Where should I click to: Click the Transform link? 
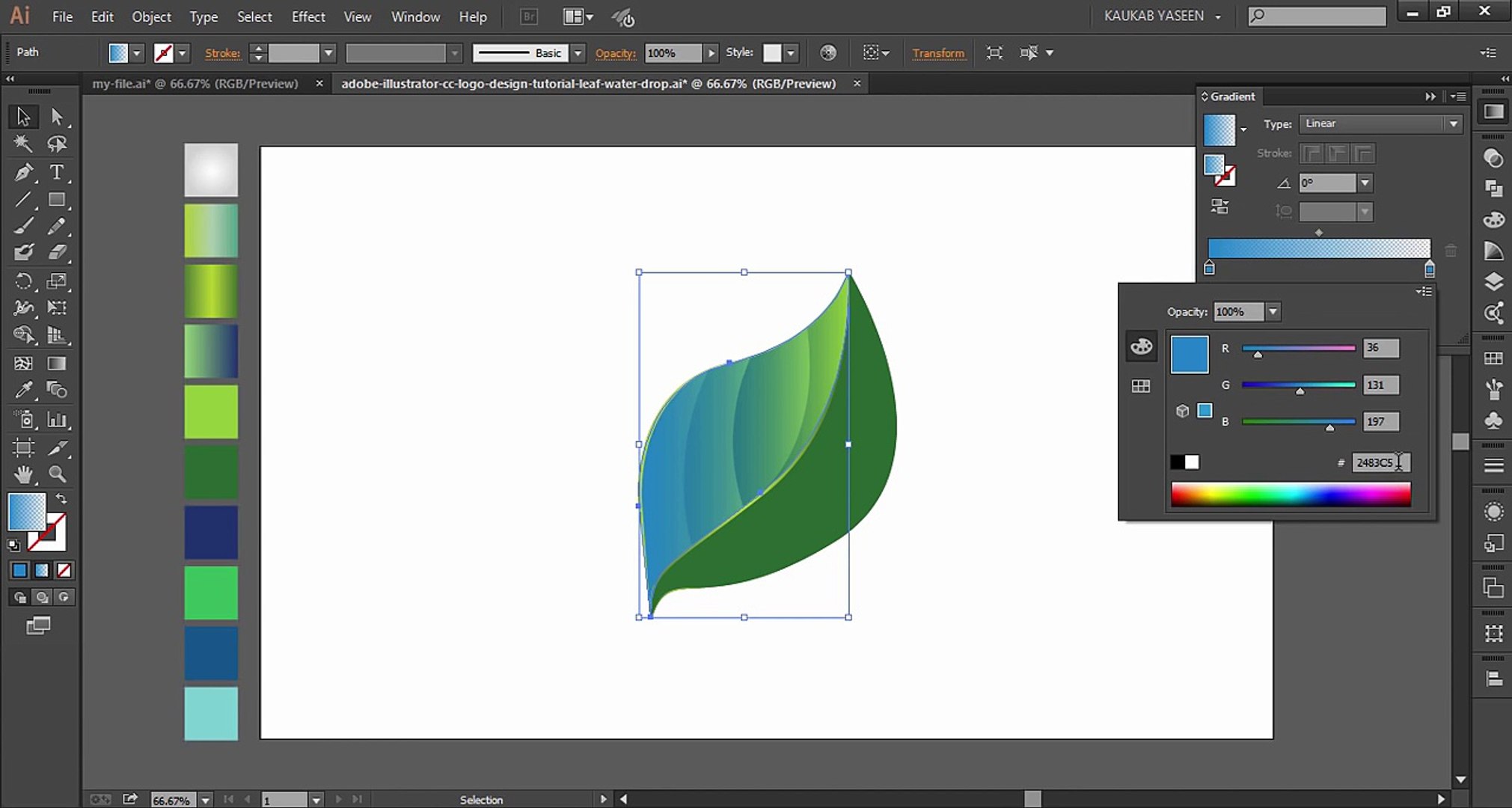[x=938, y=53]
